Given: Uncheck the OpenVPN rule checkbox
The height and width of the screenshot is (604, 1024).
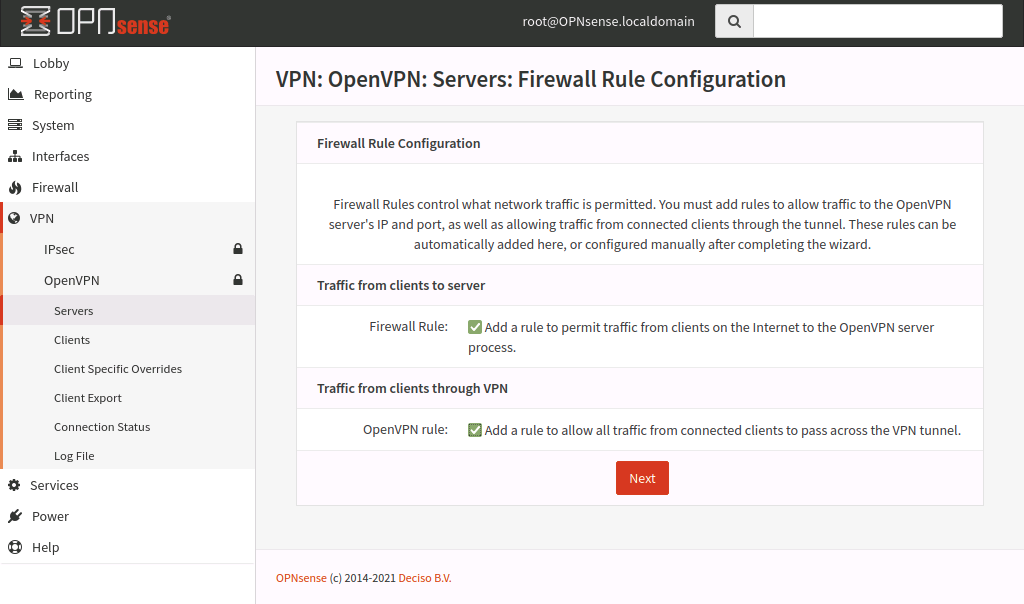Looking at the screenshot, I should coord(475,430).
